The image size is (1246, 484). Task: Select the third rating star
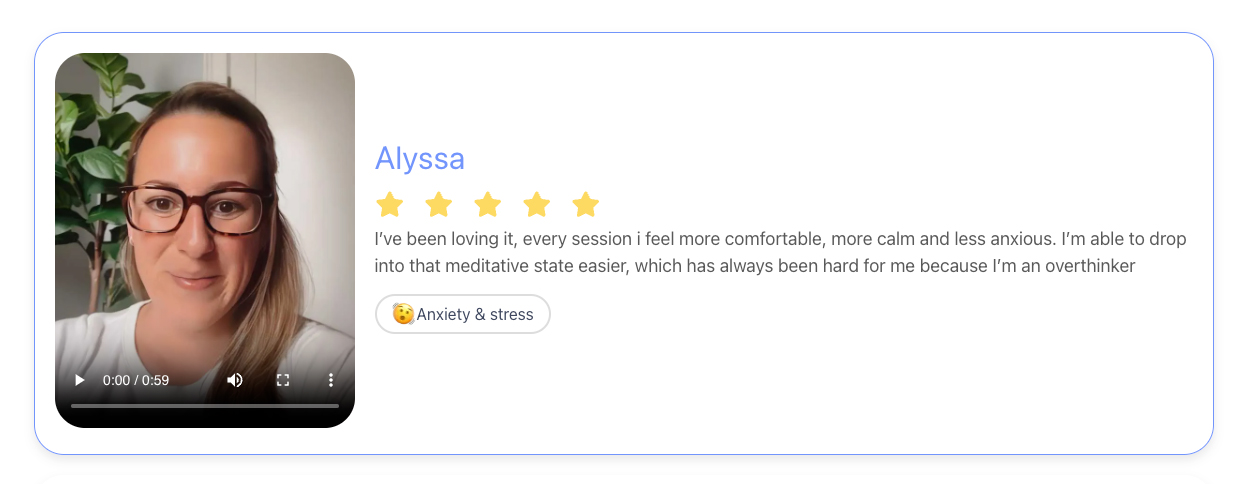(x=487, y=205)
